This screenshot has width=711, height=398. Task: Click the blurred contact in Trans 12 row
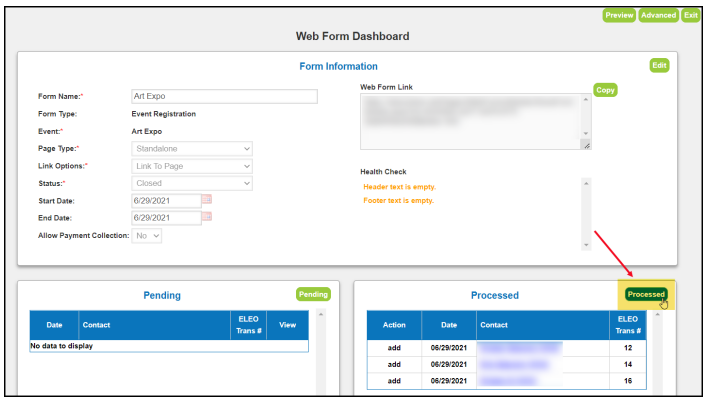tap(520, 348)
